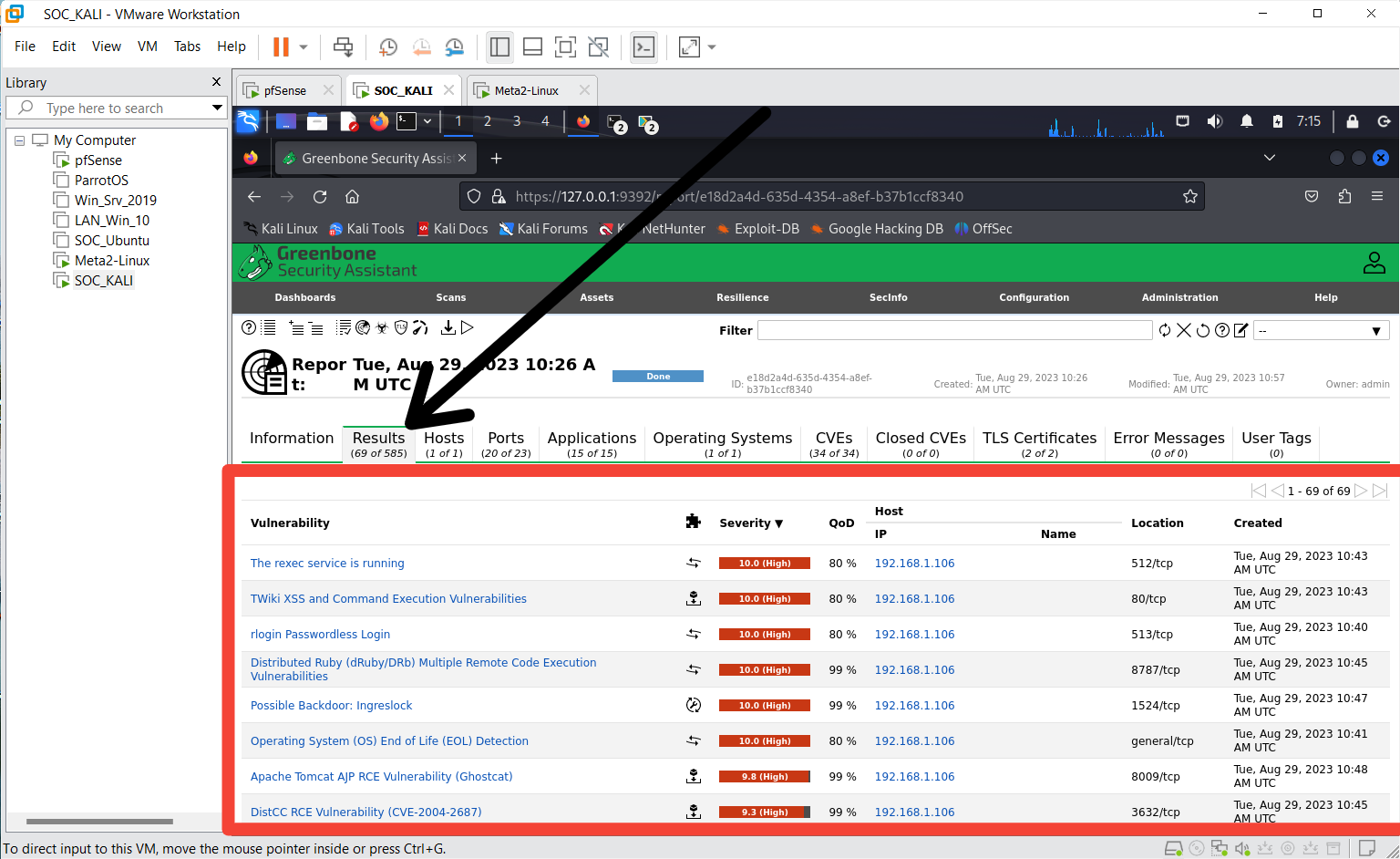Open terminal launcher dropdown arrow
Viewport: 1400px width, 859px height.
[x=427, y=121]
